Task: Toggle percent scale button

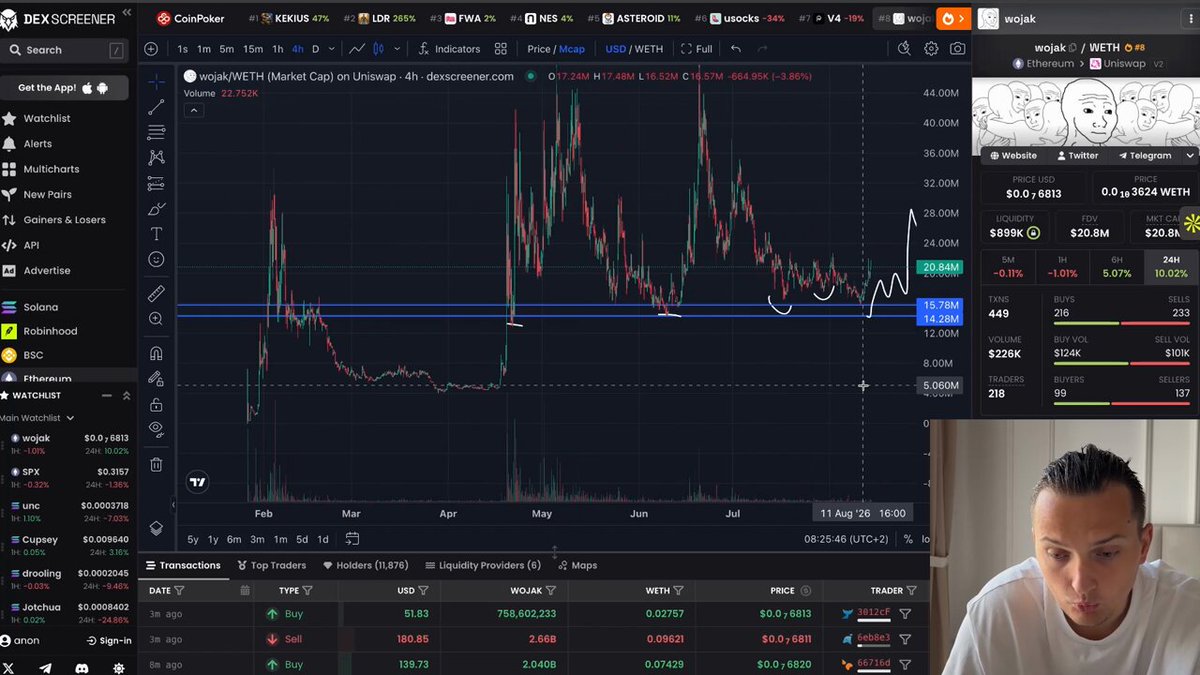Action: point(908,540)
